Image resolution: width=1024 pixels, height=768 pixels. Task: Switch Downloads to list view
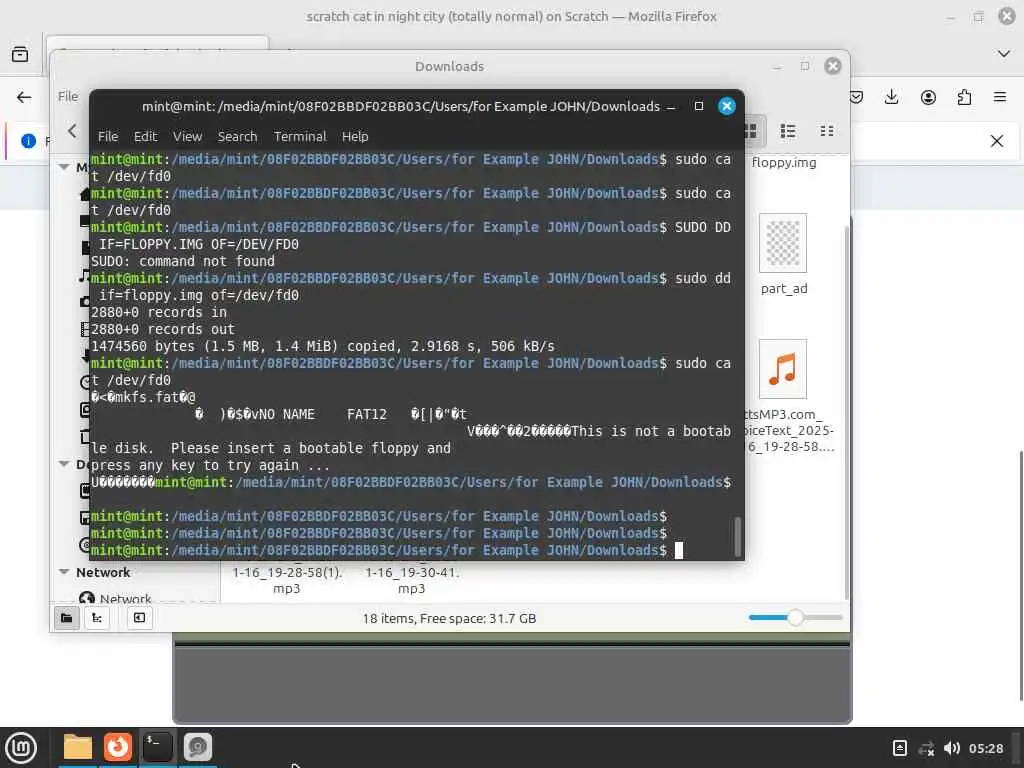pos(788,131)
